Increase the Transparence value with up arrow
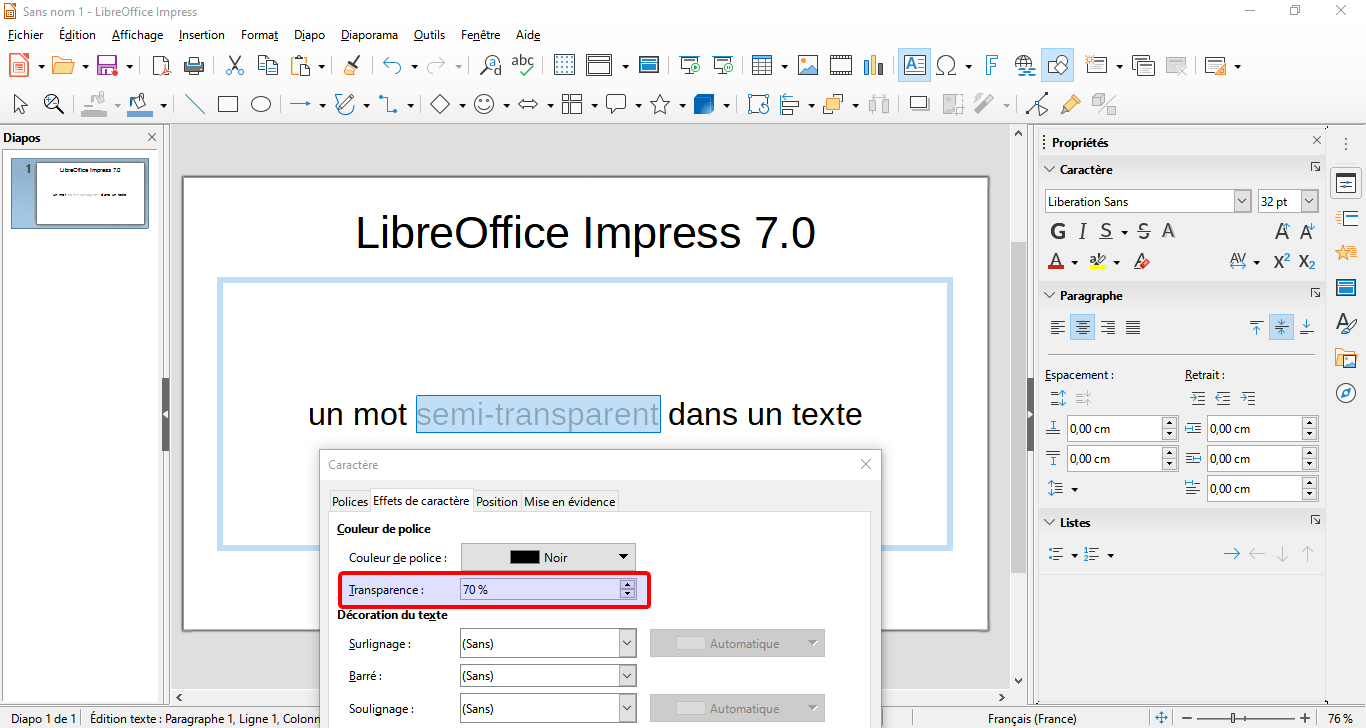This screenshot has height=728, width=1366. [627, 585]
